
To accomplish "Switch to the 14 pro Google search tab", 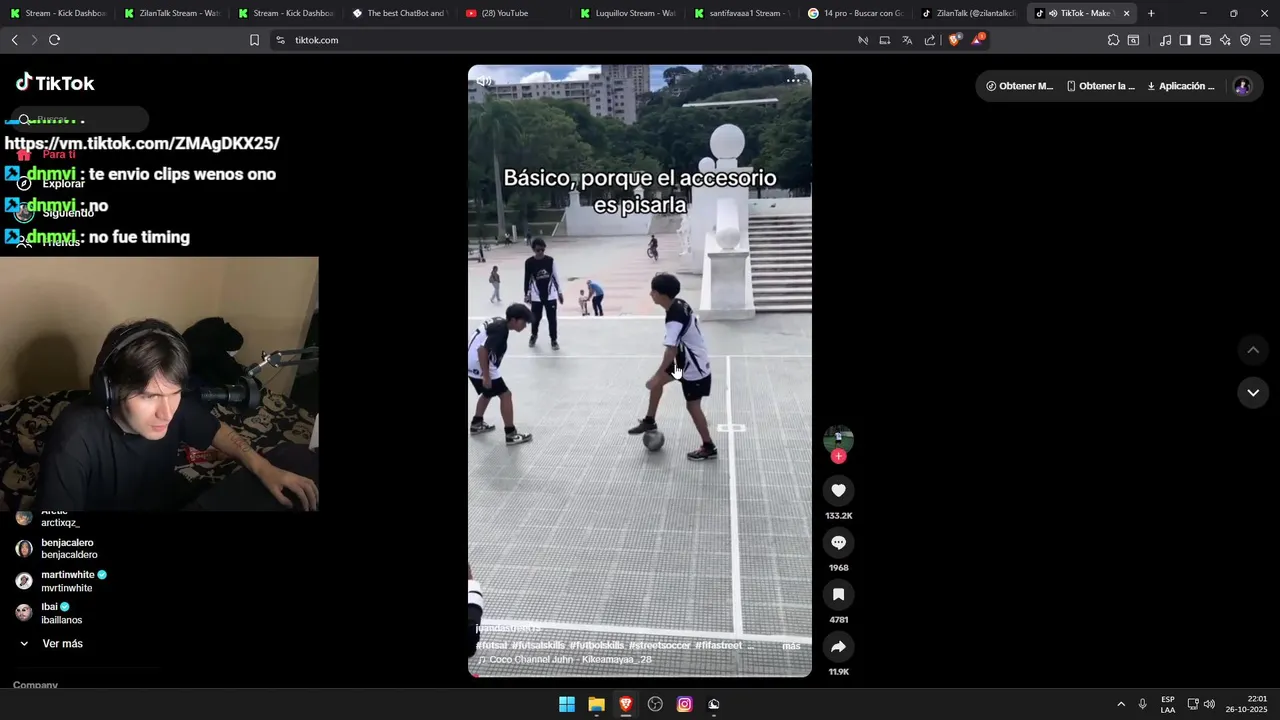I will pyautogui.click(x=854, y=13).
